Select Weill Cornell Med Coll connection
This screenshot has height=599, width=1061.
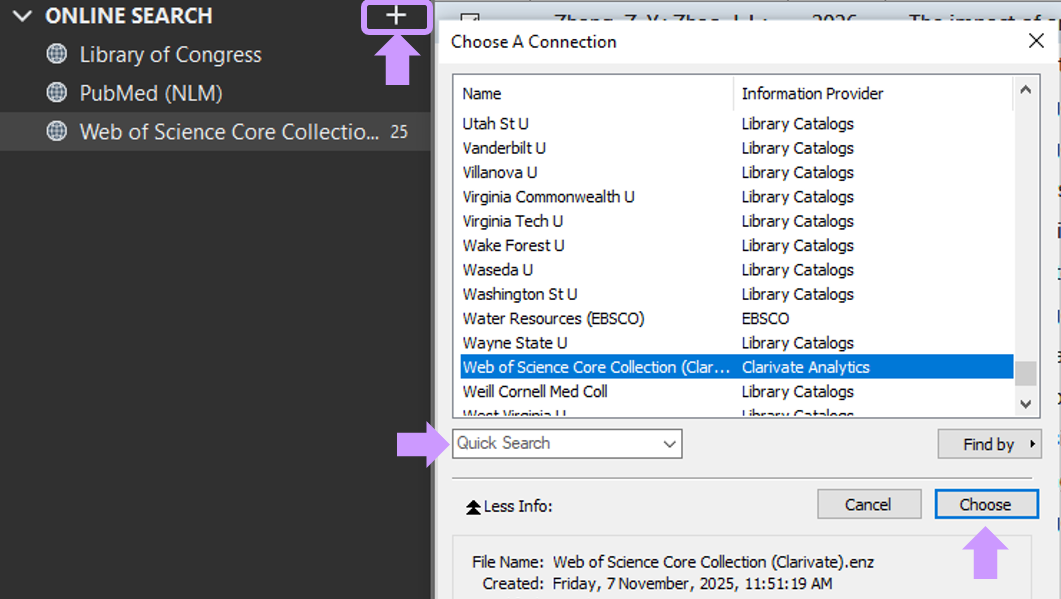coord(535,392)
